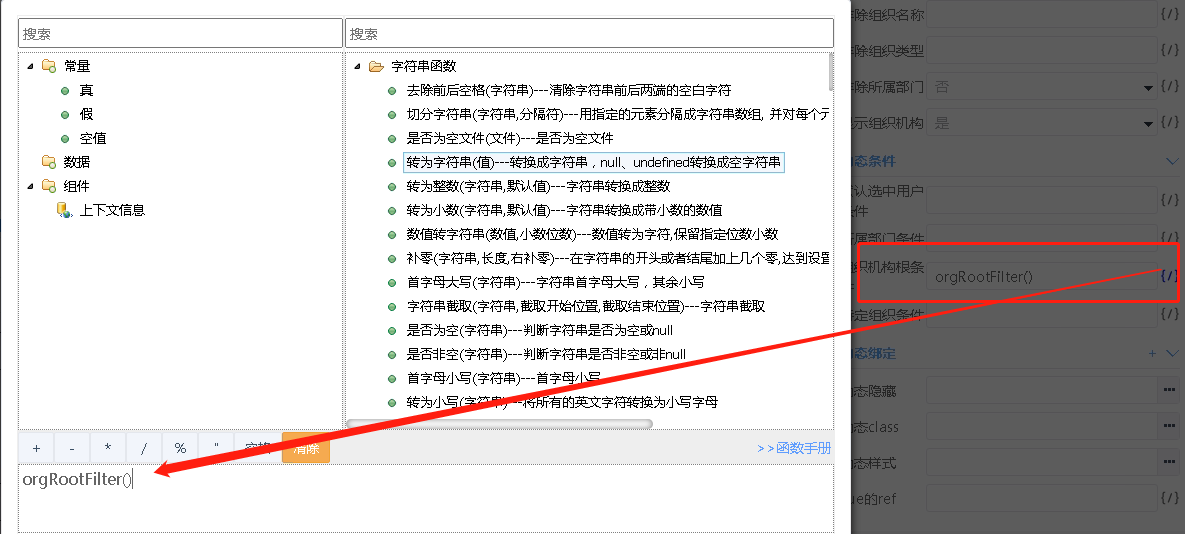Click the green dot beside 空值
This screenshot has width=1185, height=534.
65,138
